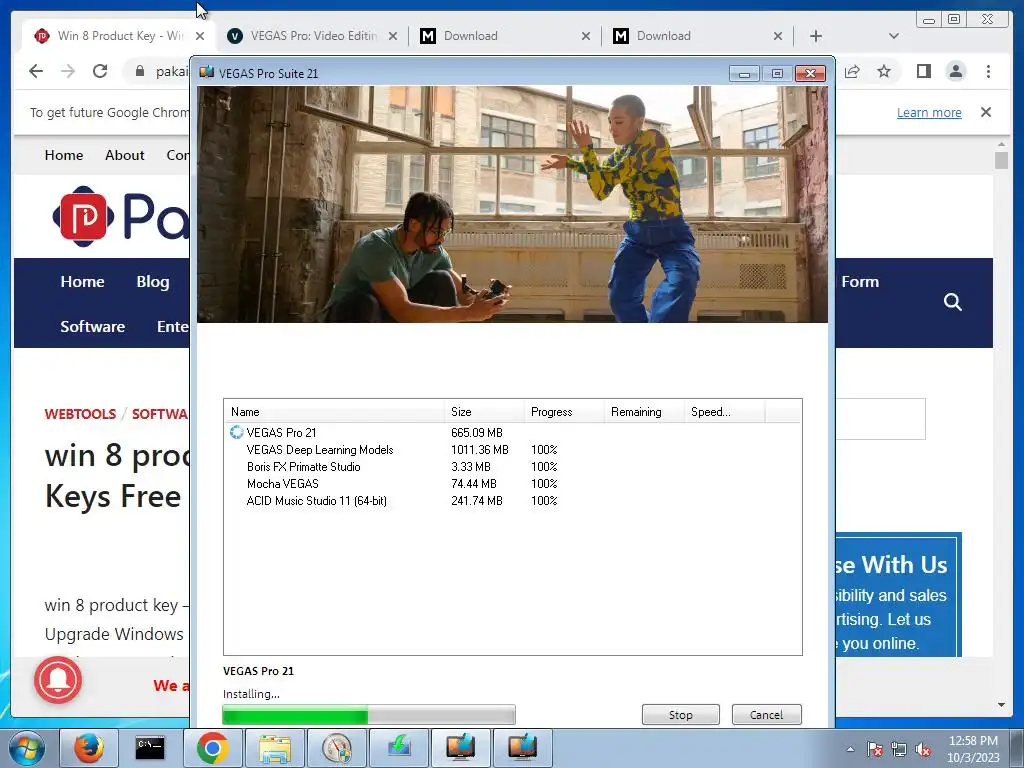The height and width of the screenshot is (768, 1024).
Task: Close the VEGAS Pro Suite 21 installer window
Action: tap(810, 73)
